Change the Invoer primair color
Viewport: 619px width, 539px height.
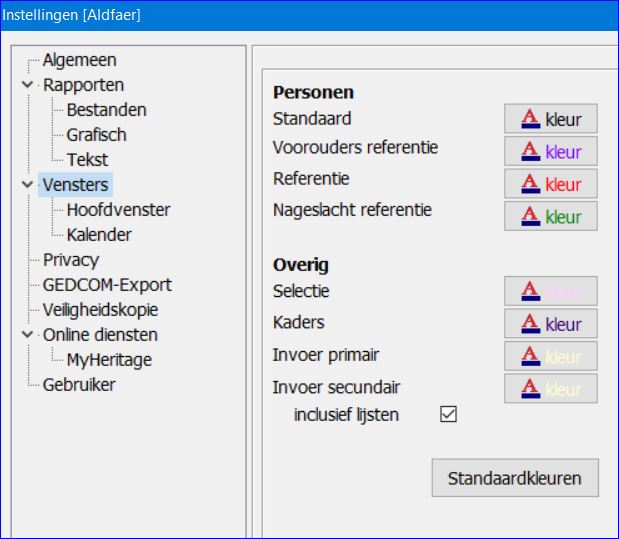pyautogui.click(x=550, y=356)
